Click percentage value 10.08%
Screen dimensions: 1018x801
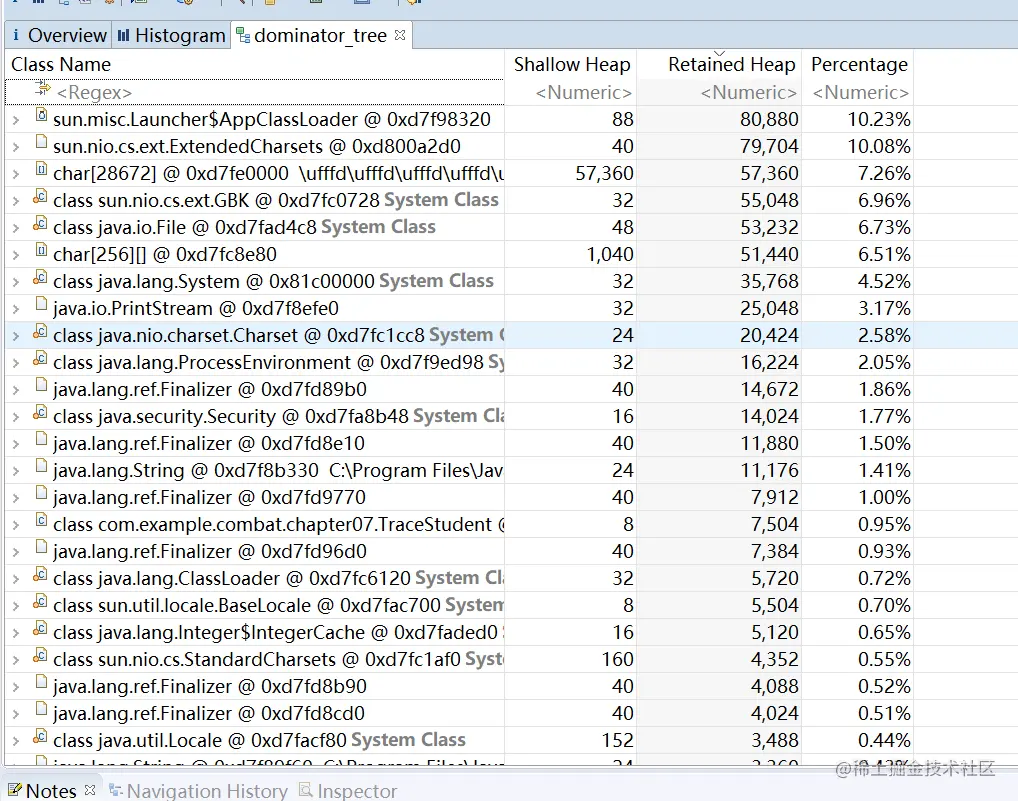coord(879,147)
